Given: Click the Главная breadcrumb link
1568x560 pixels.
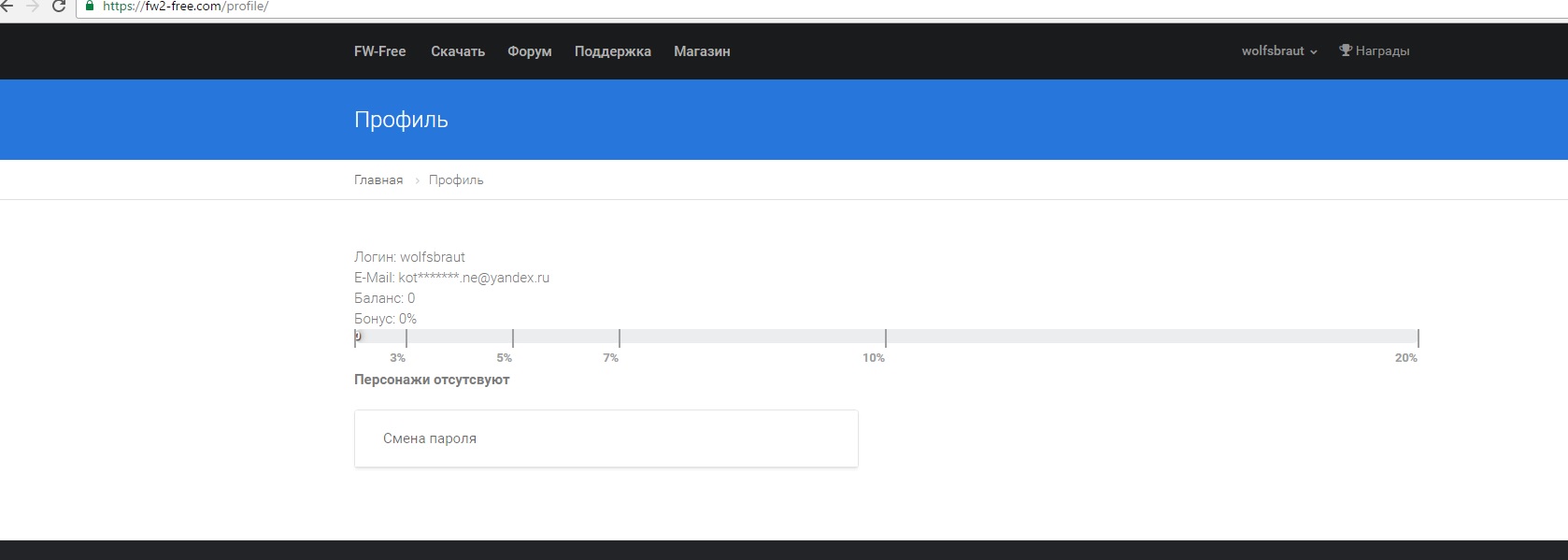Looking at the screenshot, I should pos(378,180).
